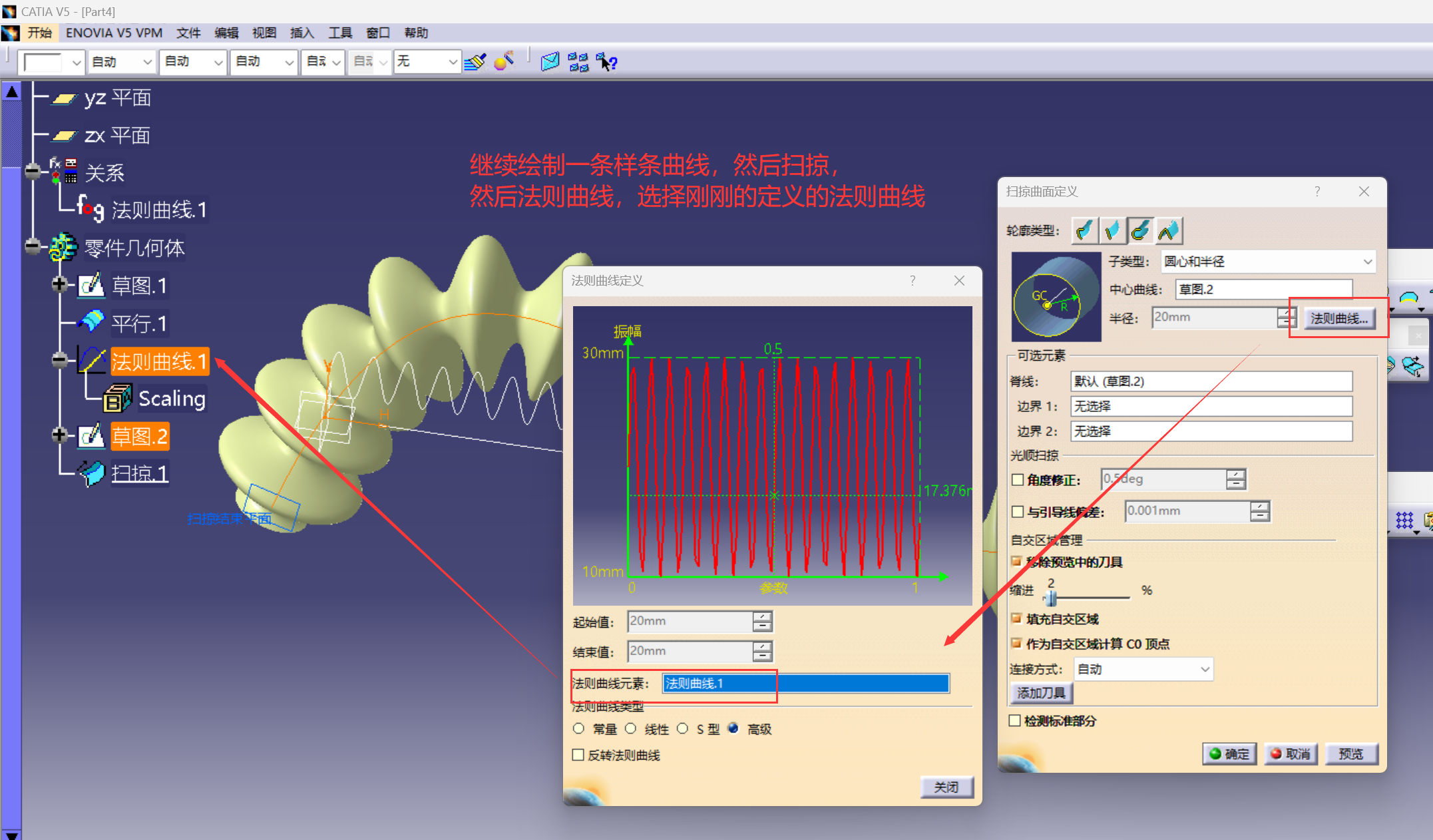The image size is (1433, 840).
Task: Click the paintbrush format painter toolbar icon
Action: (x=475, y=62)
